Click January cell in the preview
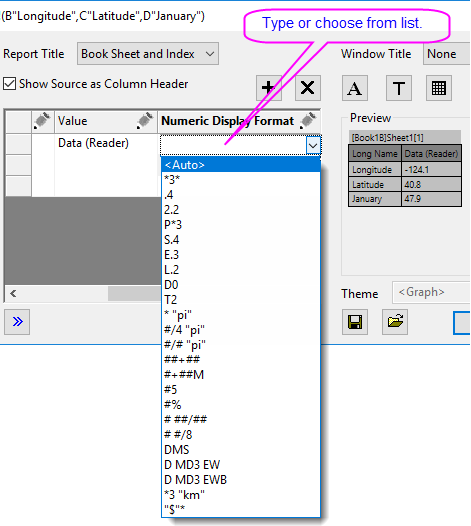Screen dimensions: 471x526 tap(375, 199)
